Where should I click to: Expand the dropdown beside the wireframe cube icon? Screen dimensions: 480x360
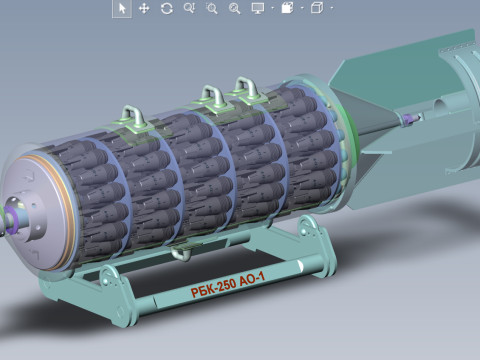click(x=332, y=8)
